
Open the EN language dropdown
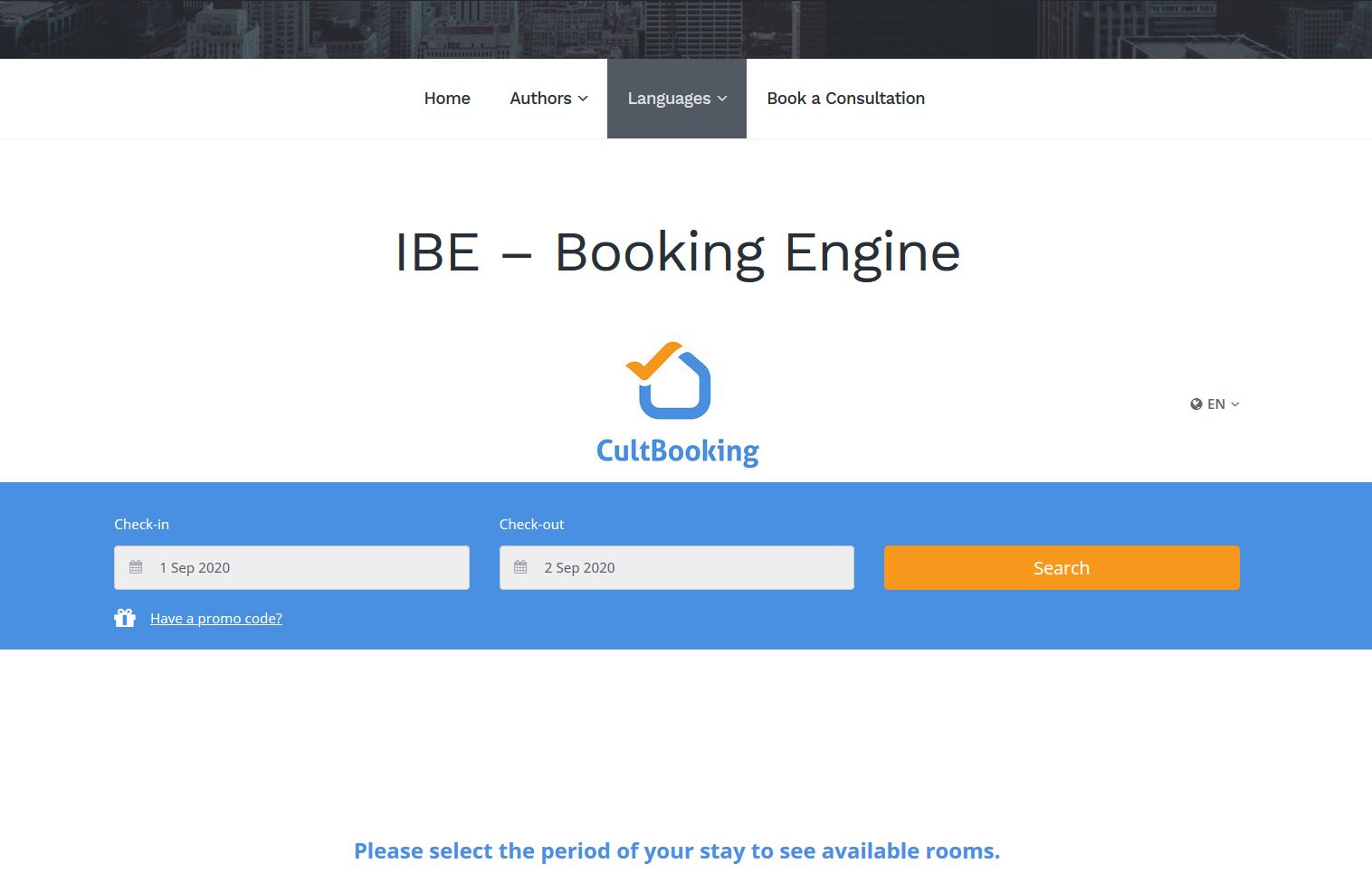tap(1216, 403)
